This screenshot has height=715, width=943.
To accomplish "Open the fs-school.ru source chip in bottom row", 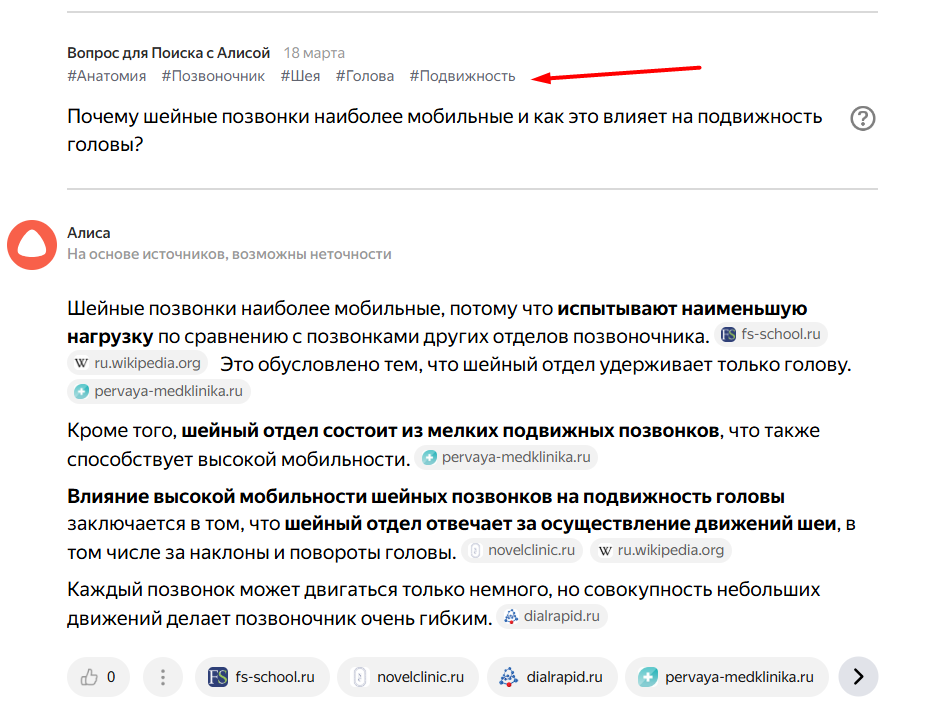I will pos(261,677).
